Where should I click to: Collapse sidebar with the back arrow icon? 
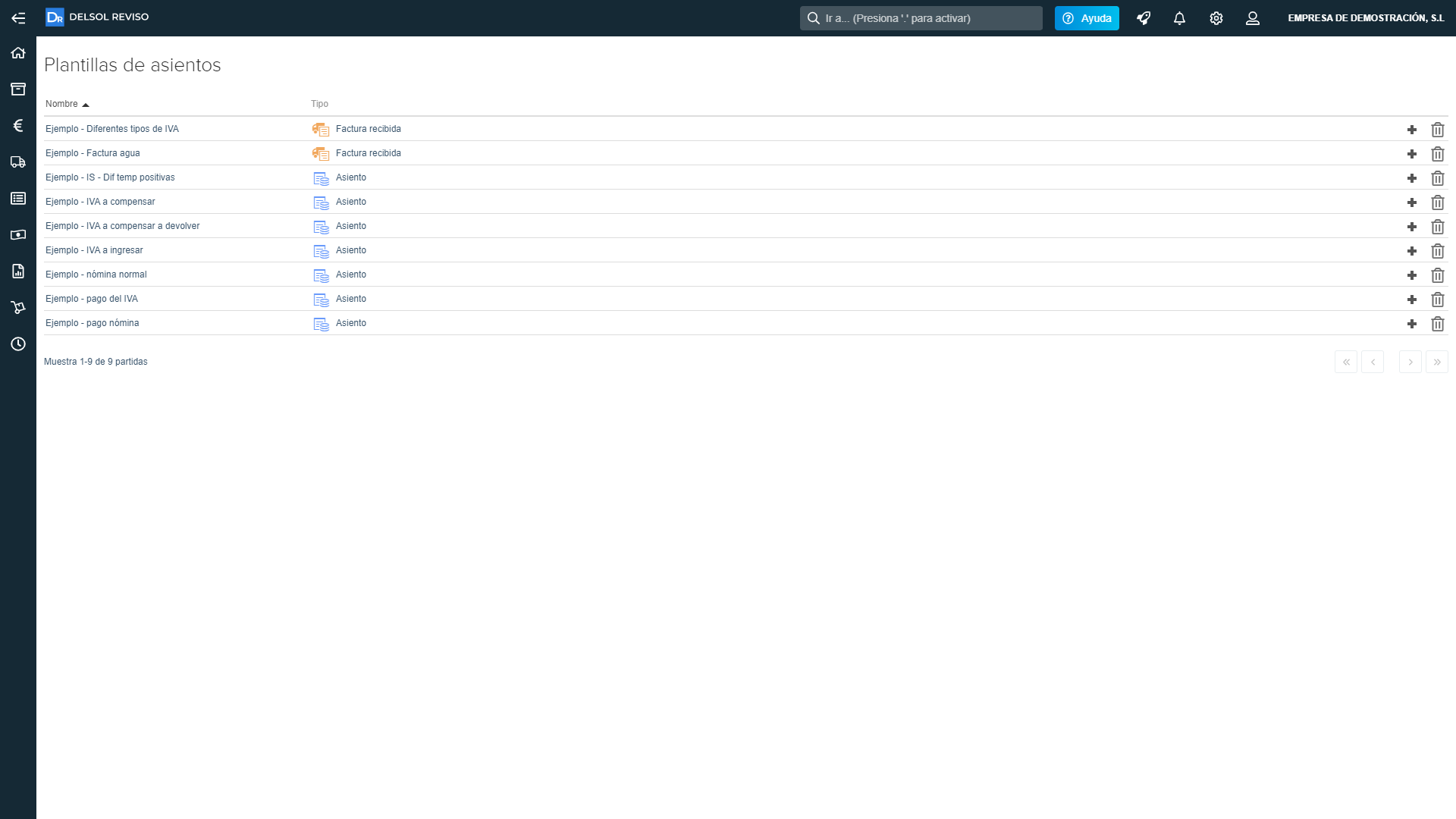click(x=18, y=18)
